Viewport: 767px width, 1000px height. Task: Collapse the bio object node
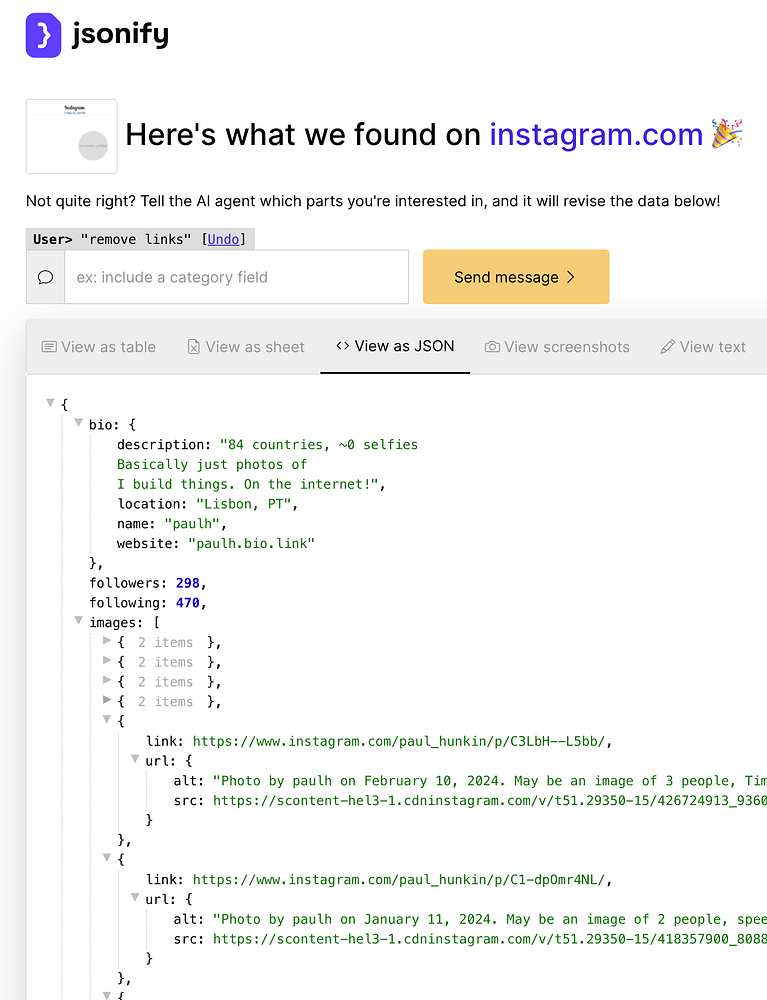point(79,423)
